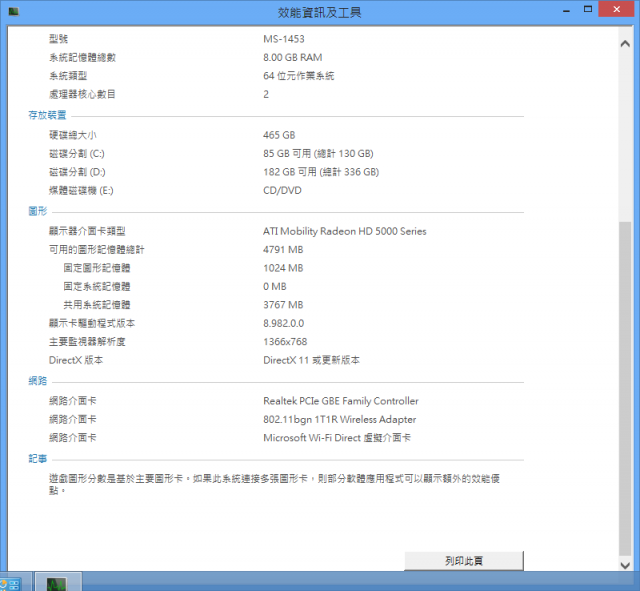Click the scrollbar up arrow
Viewport: 640px width, 591px height.
pyautogui.click(x=625, y=44)
